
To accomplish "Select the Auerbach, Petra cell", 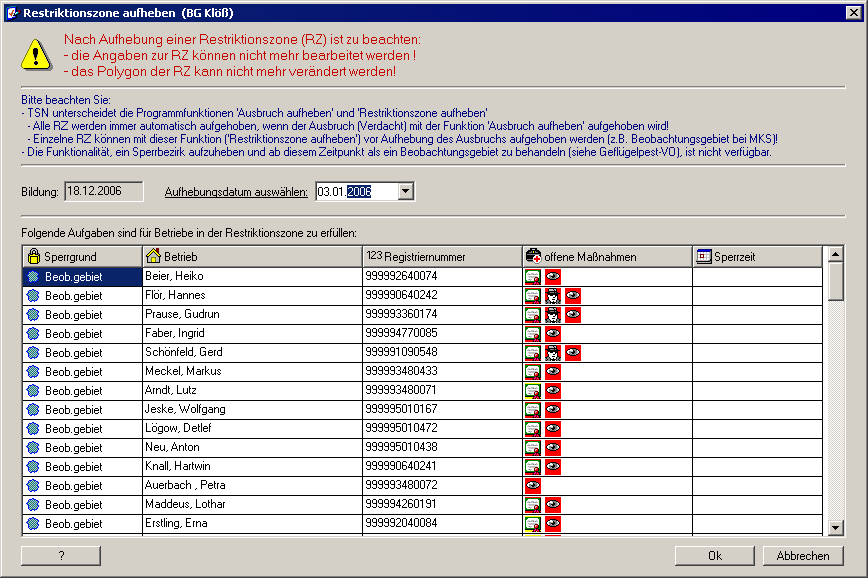I will click(252, 486).
